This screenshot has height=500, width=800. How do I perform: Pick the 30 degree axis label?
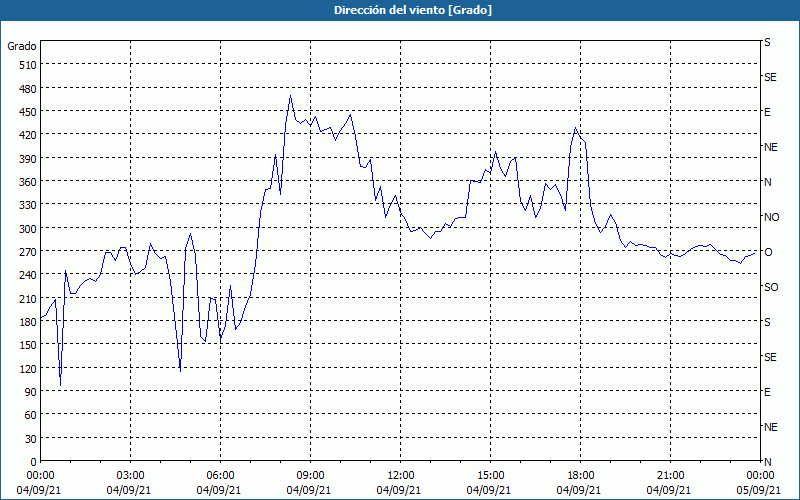(x=31, y=439)
